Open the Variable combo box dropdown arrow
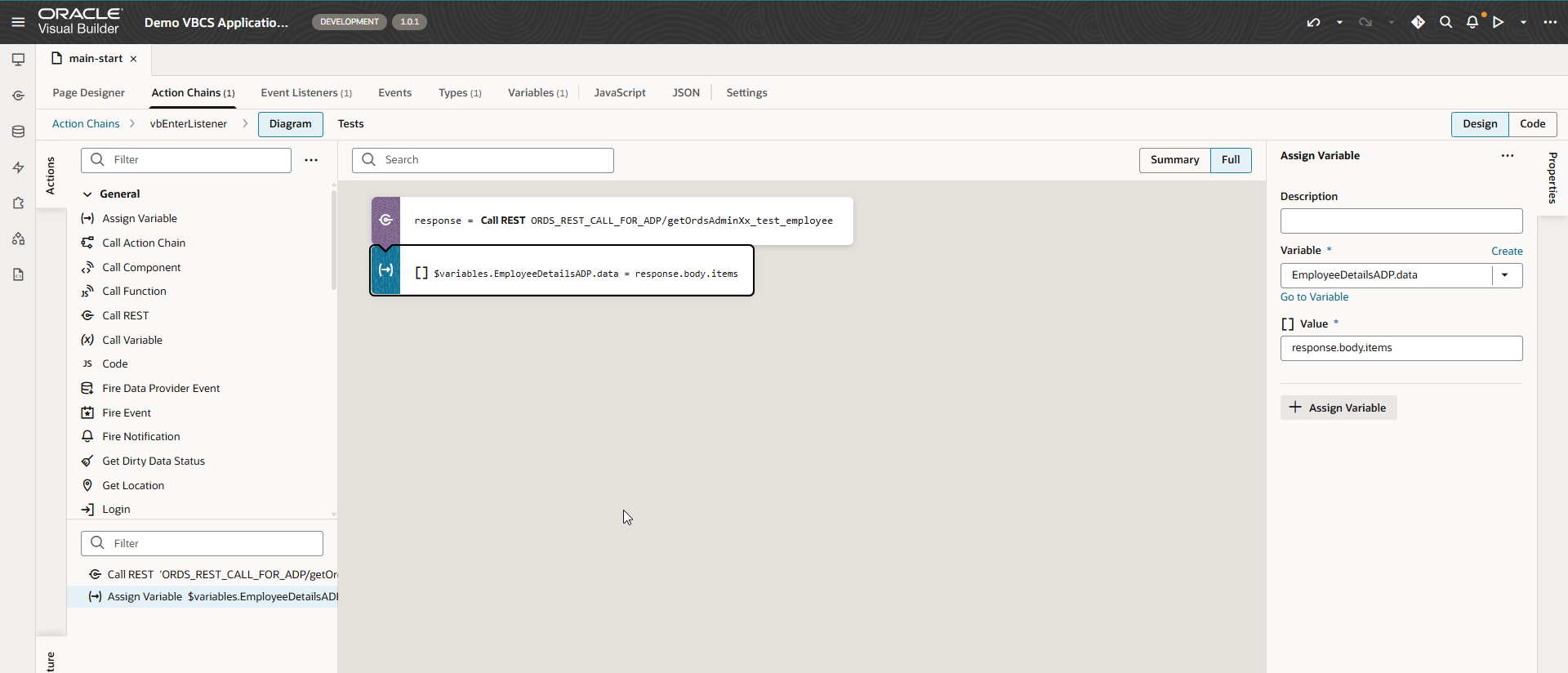 click(1504, 275)
